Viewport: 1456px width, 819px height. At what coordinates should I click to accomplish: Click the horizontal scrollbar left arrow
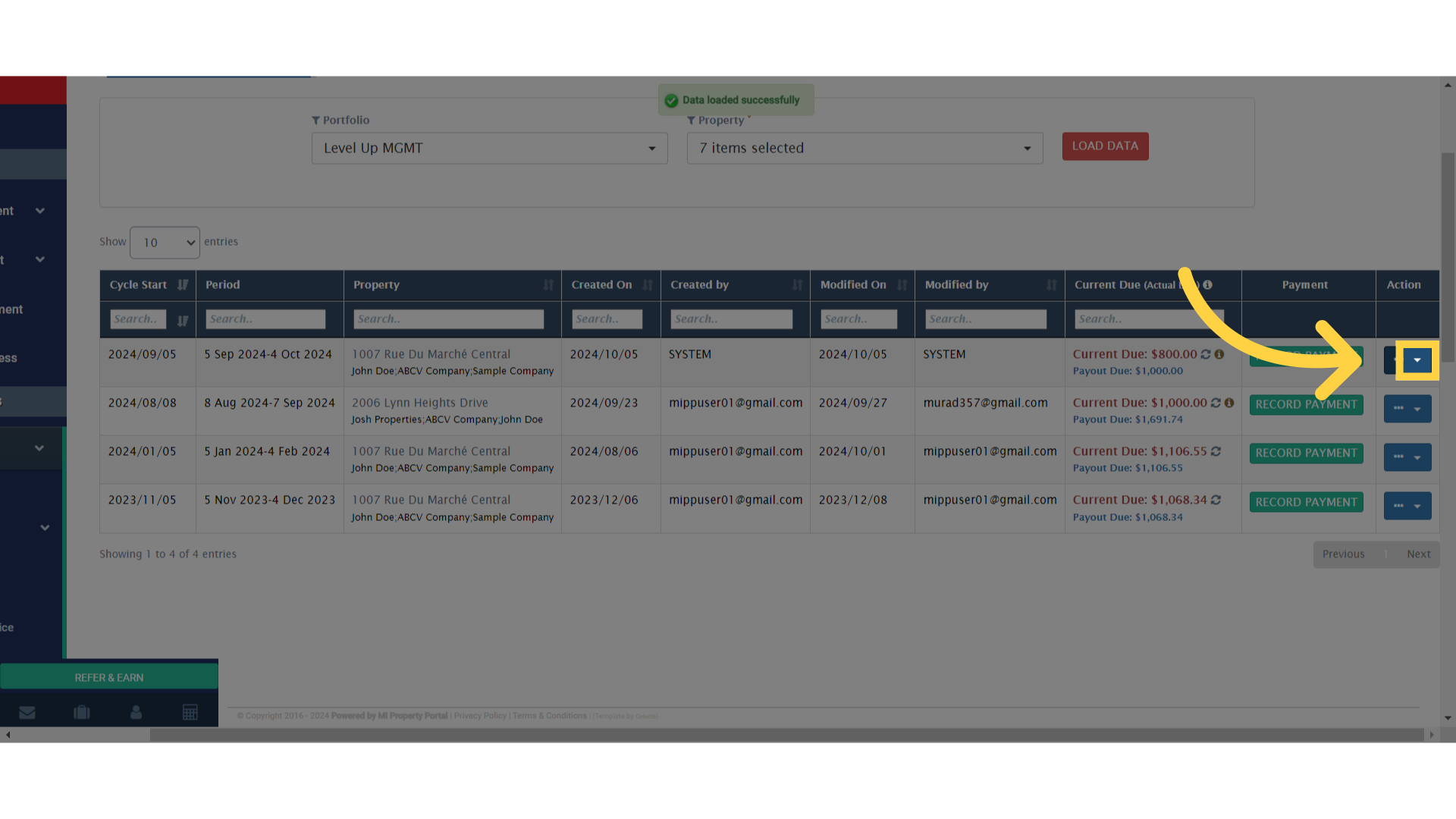click(x=8, y=734)
